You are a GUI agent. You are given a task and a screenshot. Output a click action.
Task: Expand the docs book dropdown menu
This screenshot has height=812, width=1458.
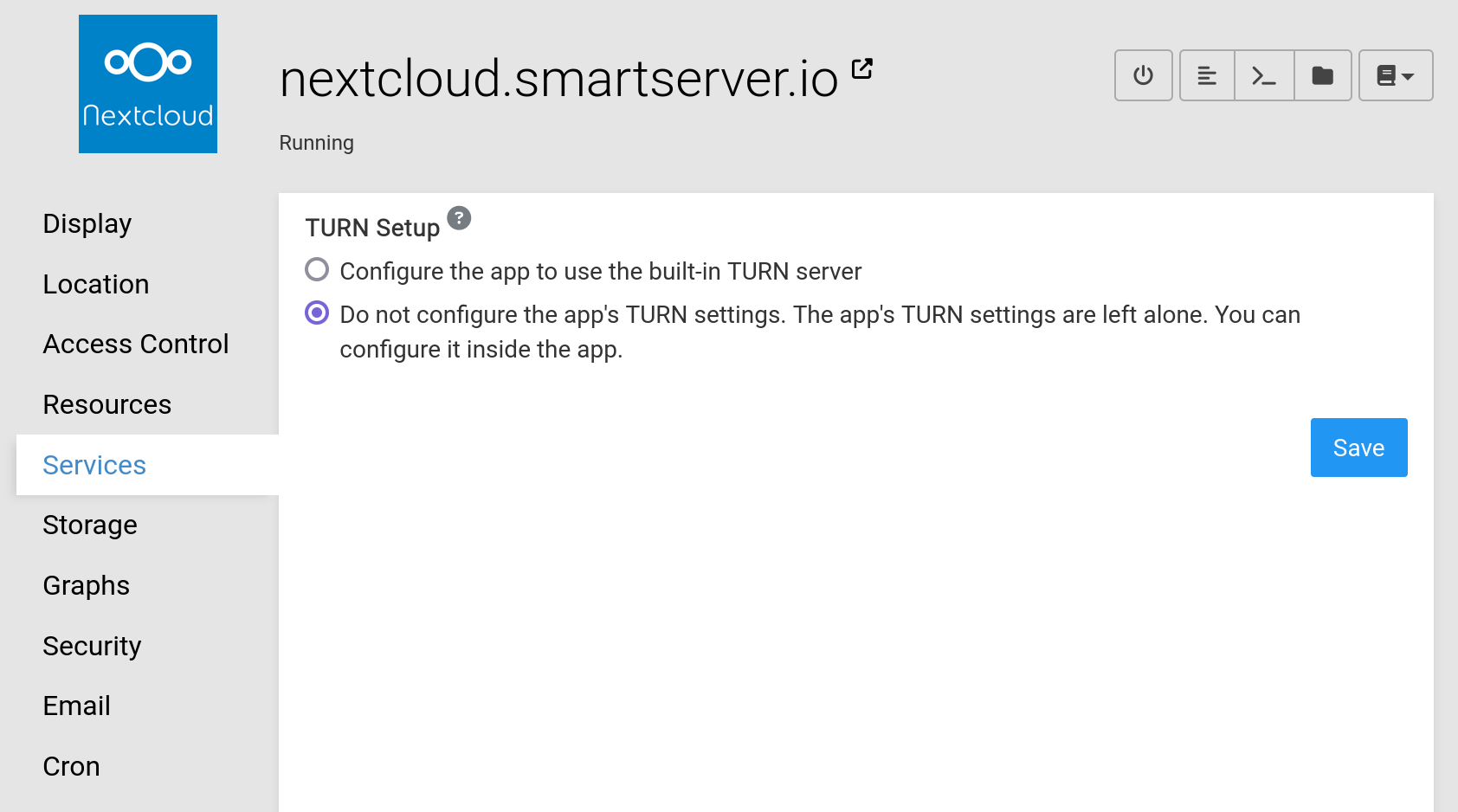click(x=1395, y=75)
